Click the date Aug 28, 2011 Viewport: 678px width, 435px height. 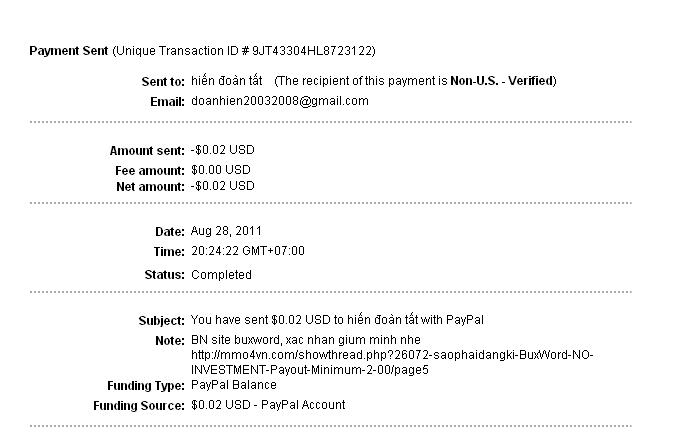[x=226, y=231]
